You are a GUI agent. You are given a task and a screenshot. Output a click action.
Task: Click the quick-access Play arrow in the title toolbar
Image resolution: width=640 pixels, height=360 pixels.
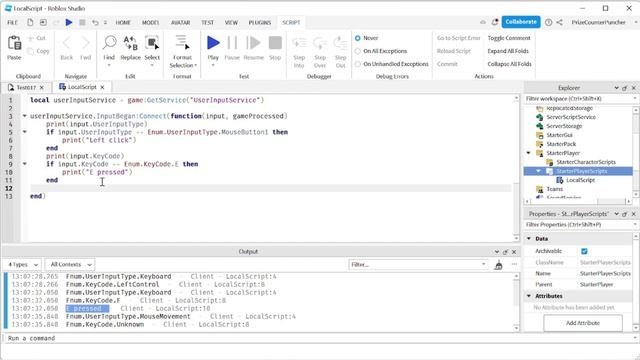coord(69,22)
